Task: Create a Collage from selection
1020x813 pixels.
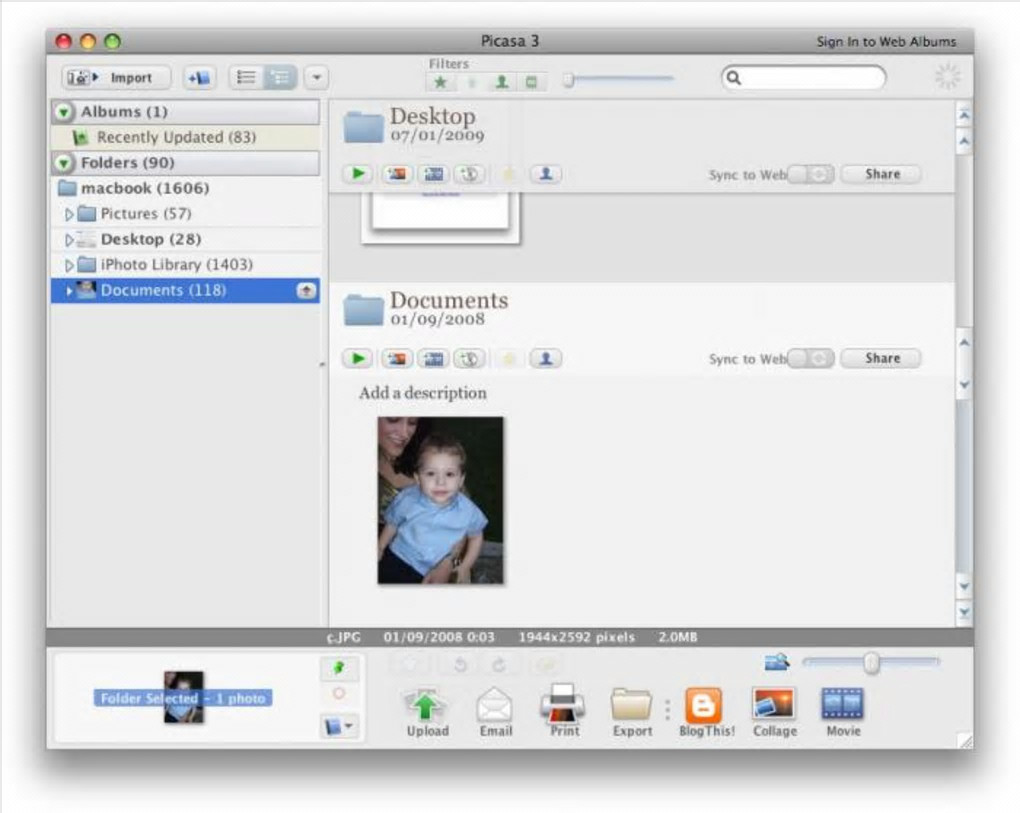Action: pyautogui.click(x=774, y=705)
